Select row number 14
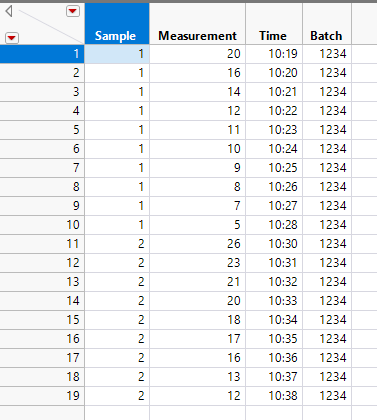The width and height of the screenshot is (377, 420). (42, 301)
